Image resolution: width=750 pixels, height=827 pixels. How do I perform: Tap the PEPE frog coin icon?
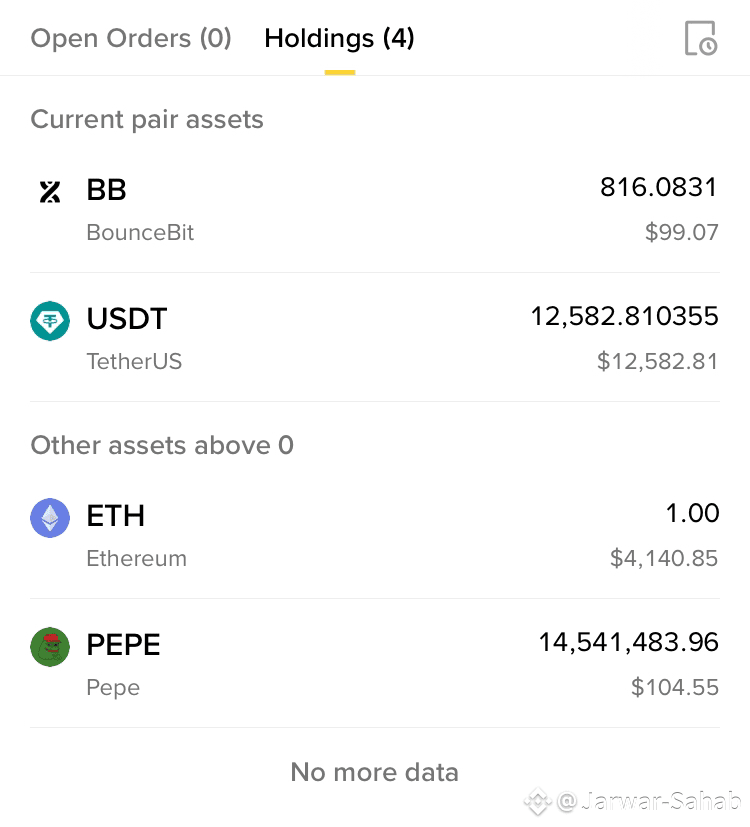point(50,647)
